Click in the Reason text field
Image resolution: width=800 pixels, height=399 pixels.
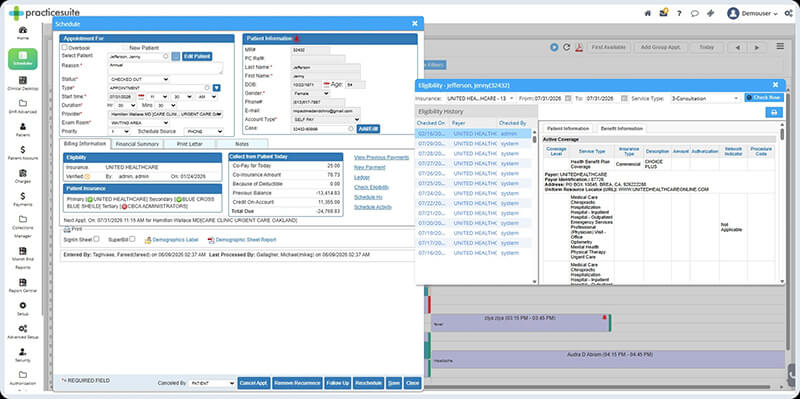[165, 68]
